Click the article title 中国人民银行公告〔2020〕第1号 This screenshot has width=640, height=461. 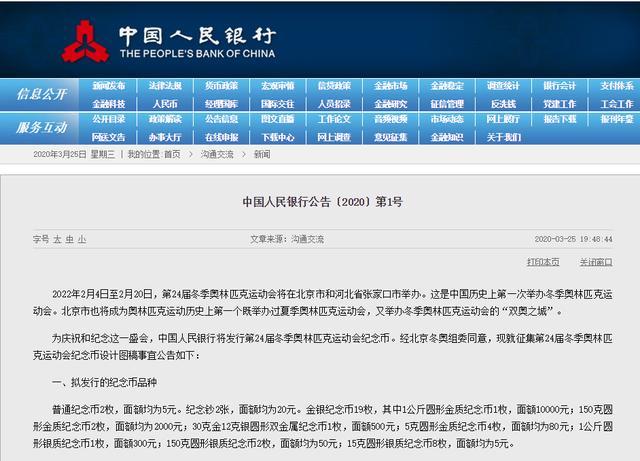(322, 202)
